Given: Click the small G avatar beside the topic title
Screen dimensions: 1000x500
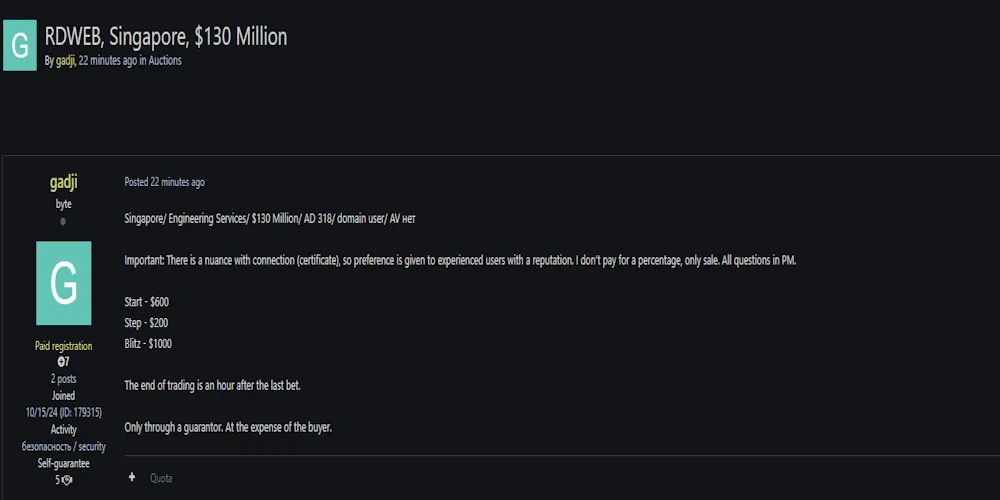Looking at the screenshot, I should (x=19, y=46).
